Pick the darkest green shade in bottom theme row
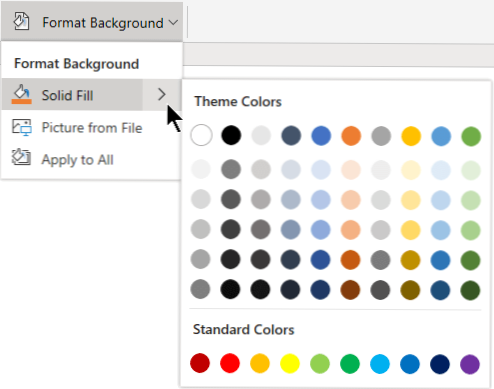Viewport: 494px width, 389px height. tap(470, 290)
